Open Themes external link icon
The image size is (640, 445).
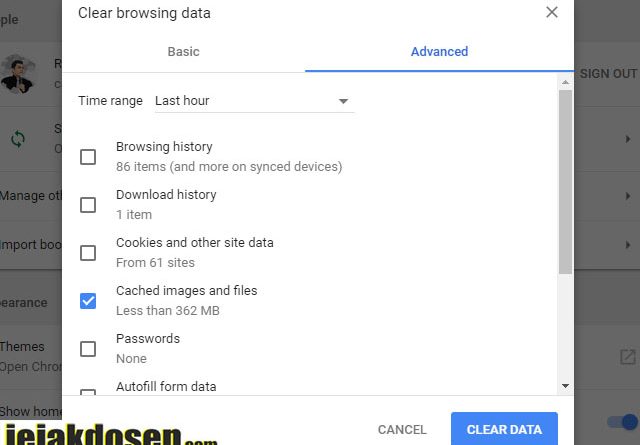[x=628, y=357]
